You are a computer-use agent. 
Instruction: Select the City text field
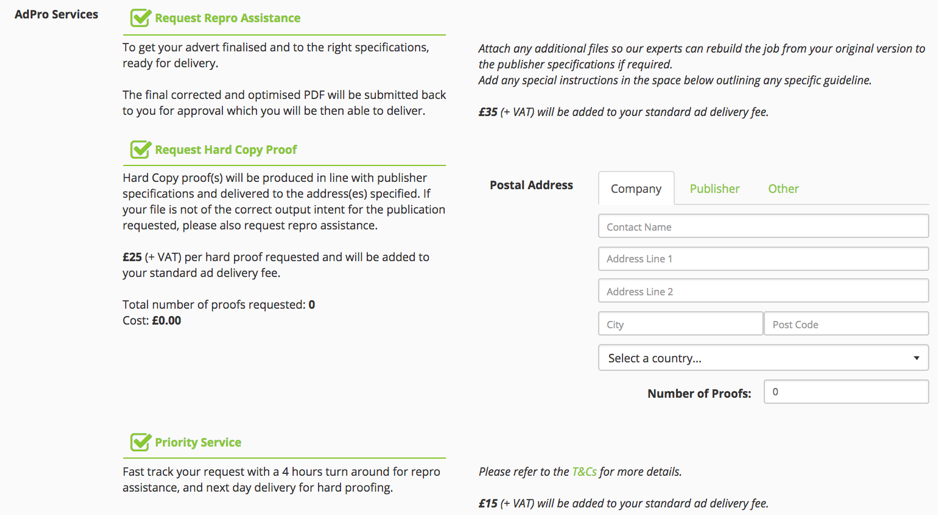pos(680,324)
